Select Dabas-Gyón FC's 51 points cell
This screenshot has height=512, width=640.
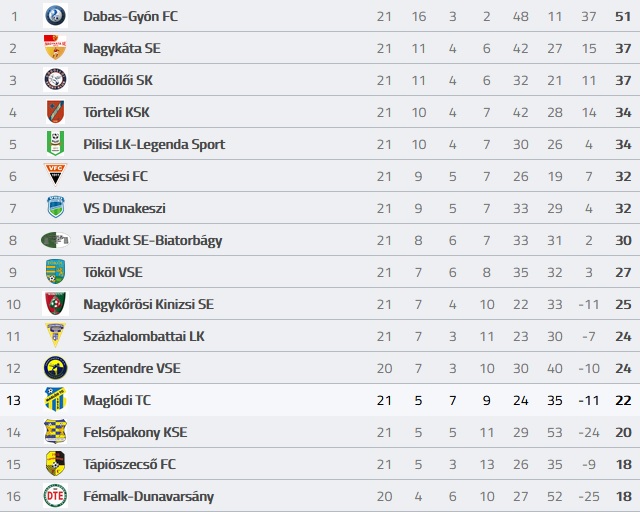[x=623, y=16]
